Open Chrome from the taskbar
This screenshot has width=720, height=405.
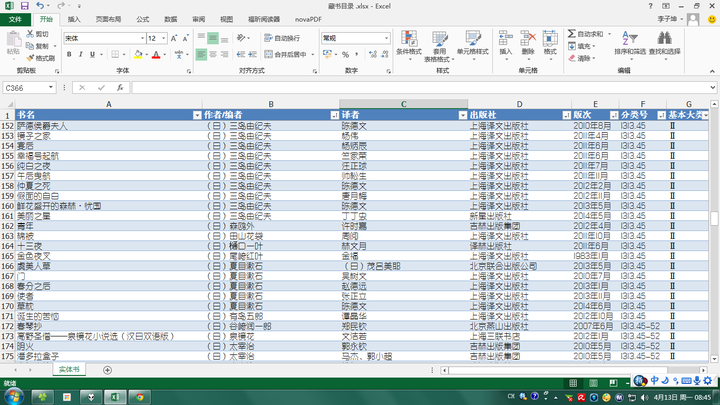tap(140, 397)
